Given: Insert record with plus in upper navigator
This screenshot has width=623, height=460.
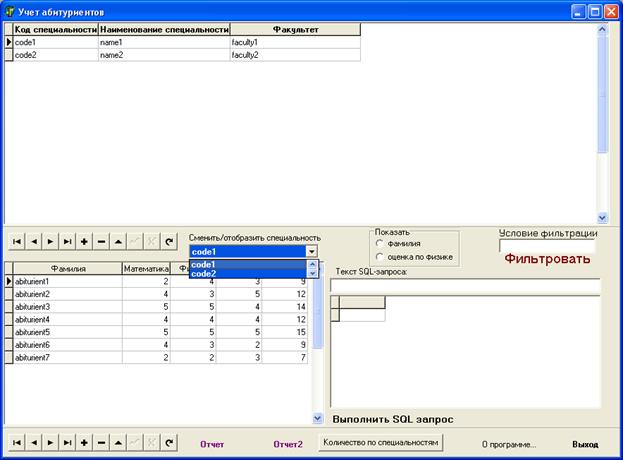Looking at the screenshot, I should click(84, 241).
